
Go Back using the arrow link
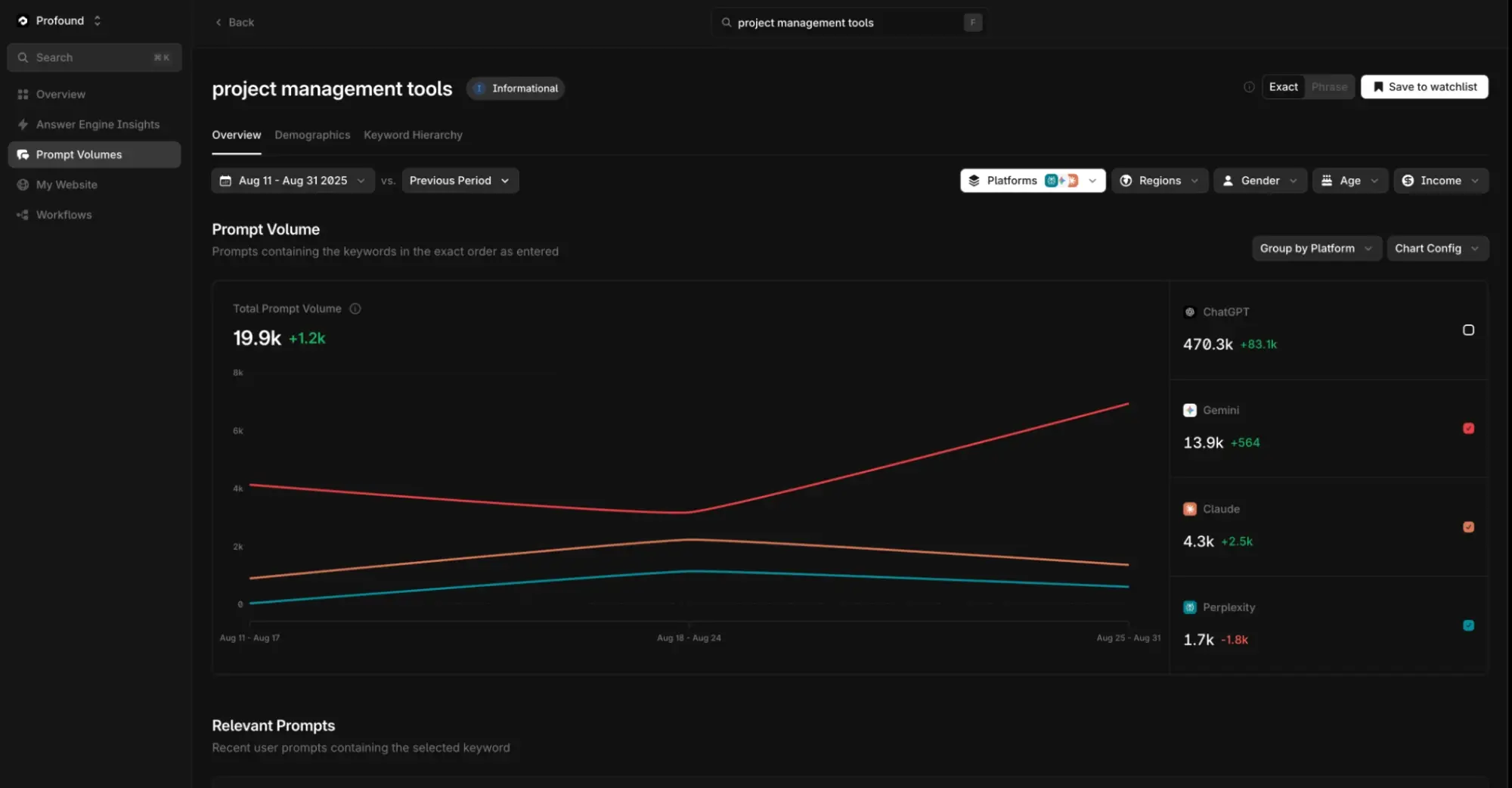coord(234,23)
